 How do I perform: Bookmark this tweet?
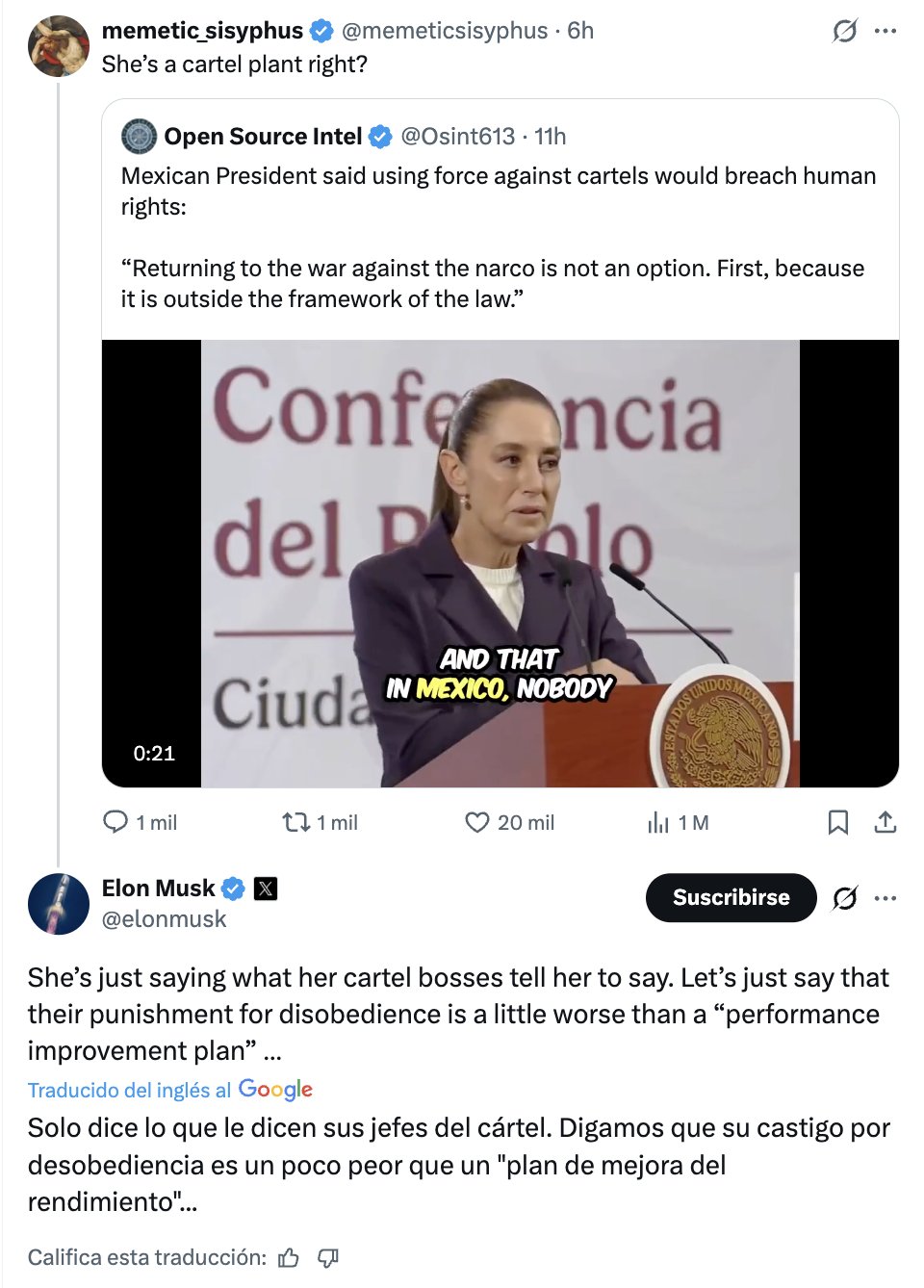coord(838,822)
